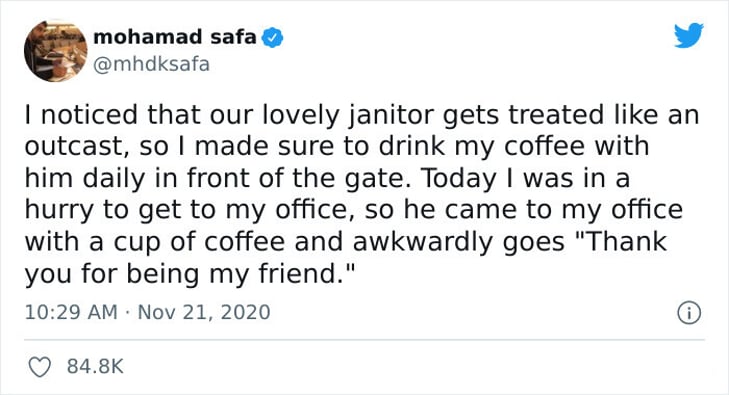
Task: Click the Nov 21, 2020 date
Action: click(204, 312)
